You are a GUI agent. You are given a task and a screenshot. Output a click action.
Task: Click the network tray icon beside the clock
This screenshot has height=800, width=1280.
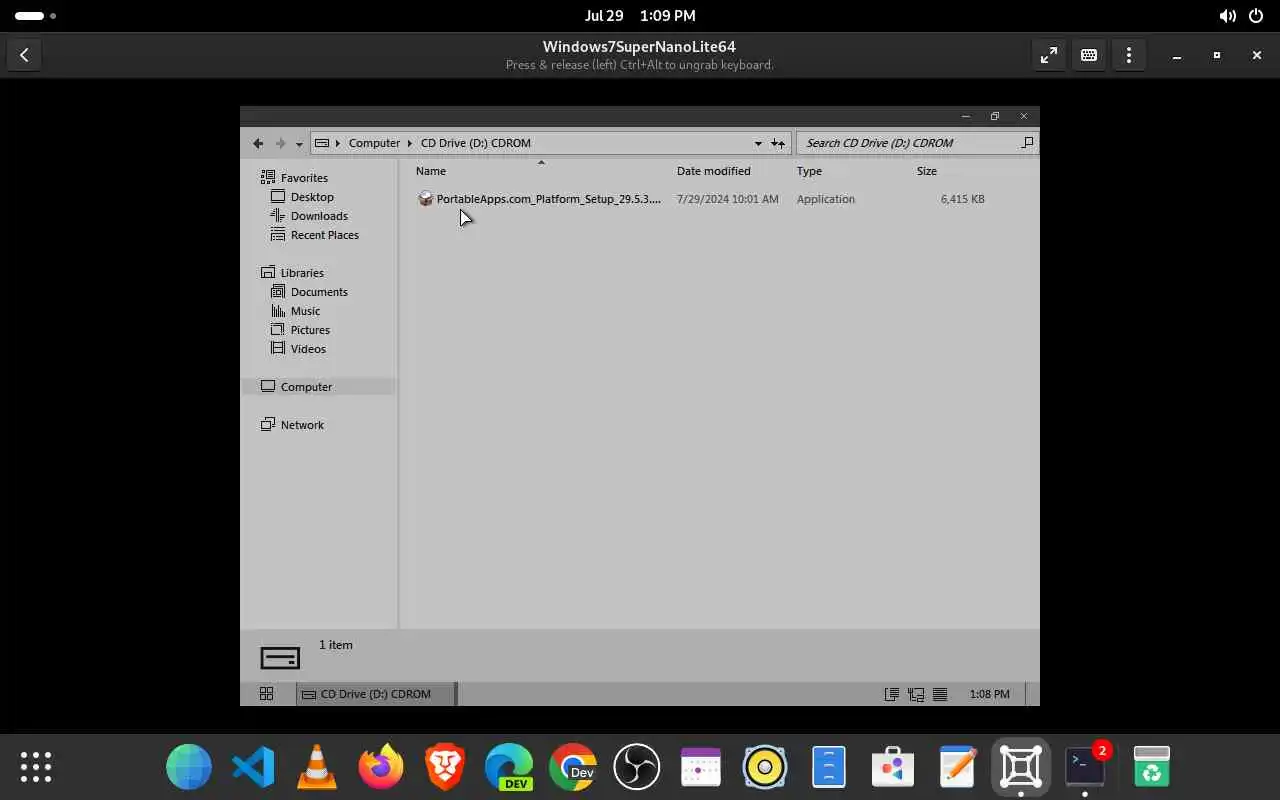pyautogui.click(x=915, y=694)
